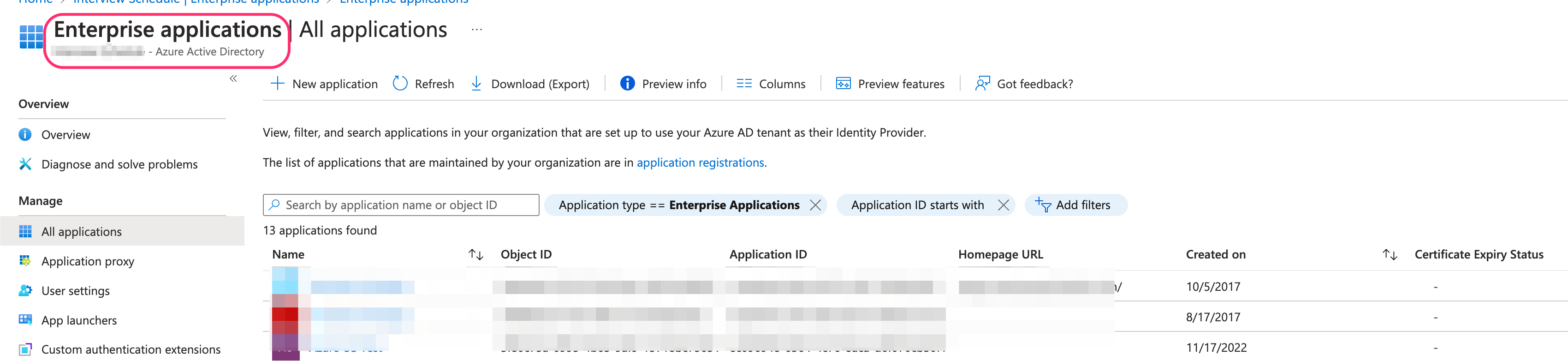
Task: Click the All applications grid icon
Action: pos(25,231)
